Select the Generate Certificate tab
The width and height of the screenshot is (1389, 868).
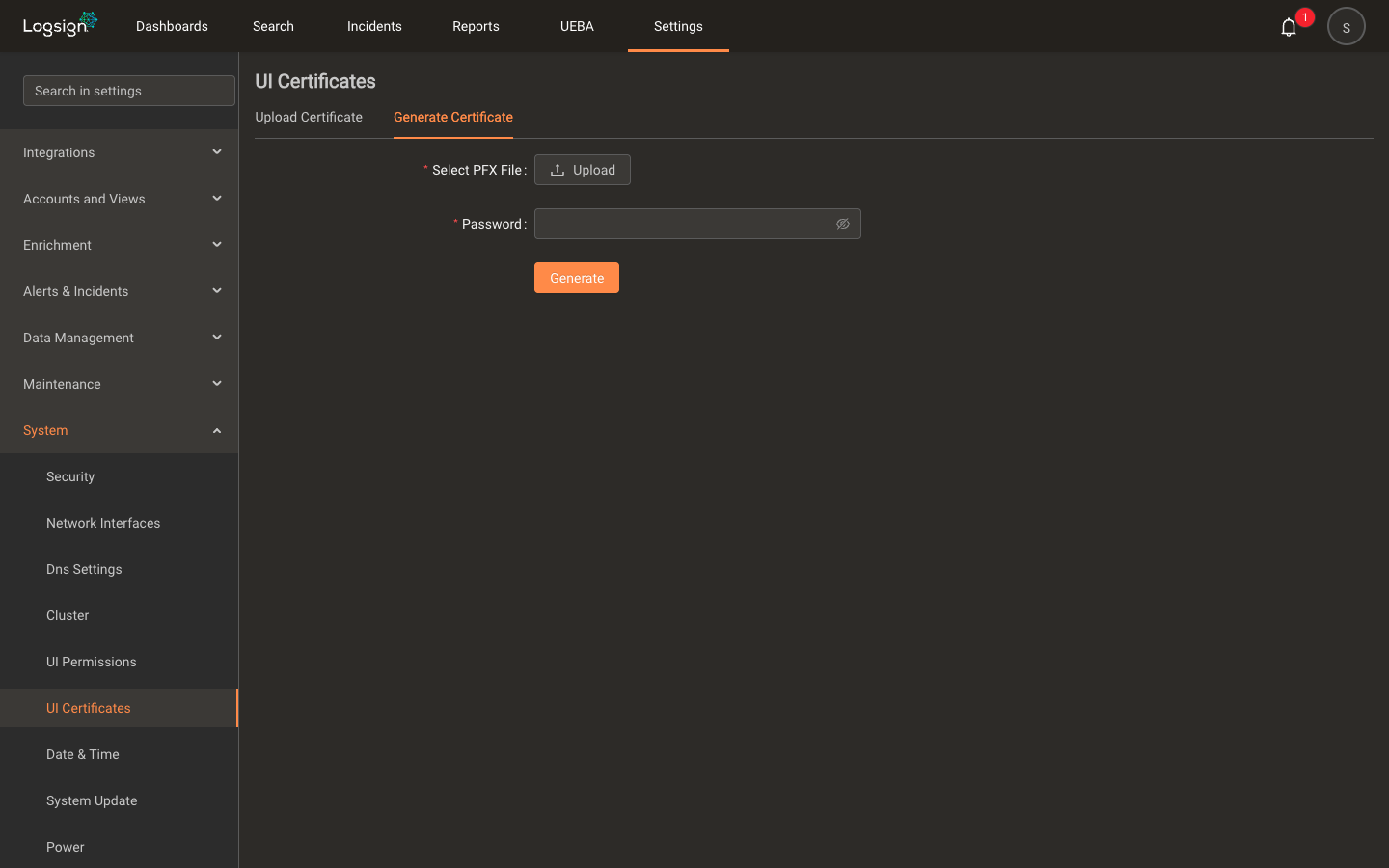[x=453, y=117]
